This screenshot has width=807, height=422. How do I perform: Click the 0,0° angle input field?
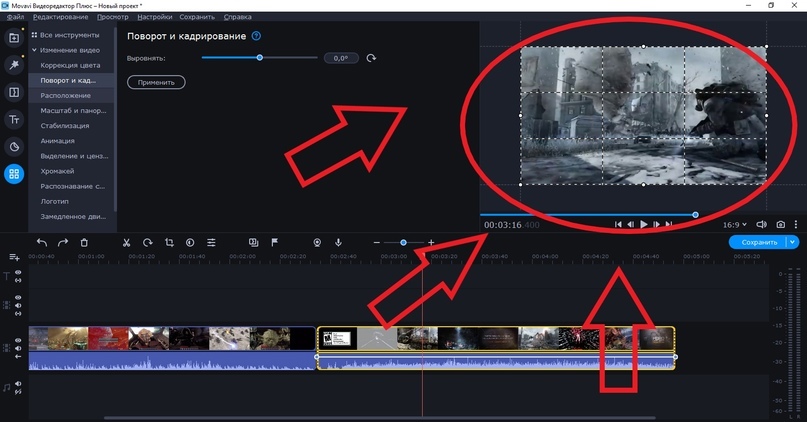coord(341,58)
